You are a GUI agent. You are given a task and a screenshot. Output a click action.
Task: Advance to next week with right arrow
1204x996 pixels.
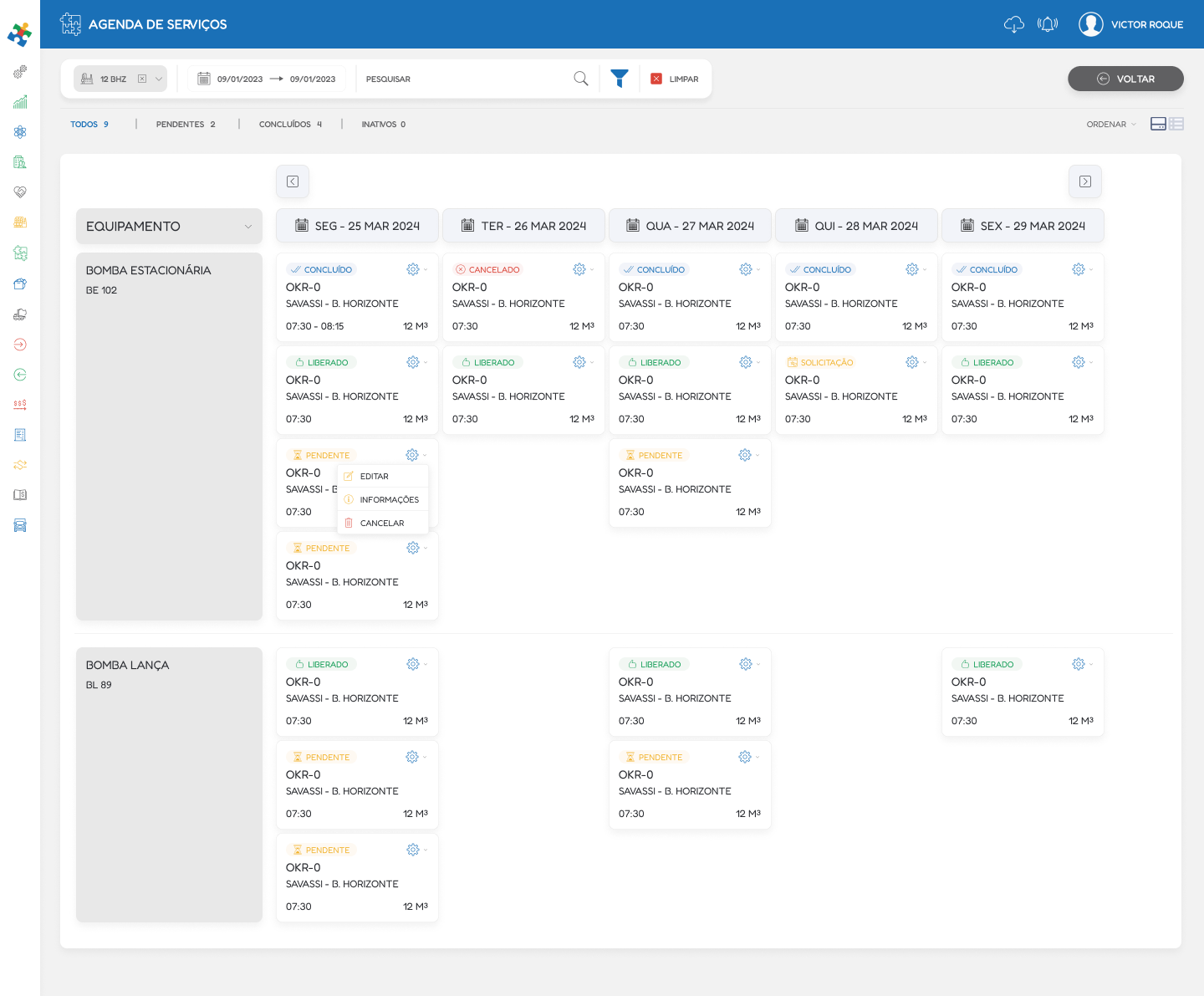[x=1084, y=181]
